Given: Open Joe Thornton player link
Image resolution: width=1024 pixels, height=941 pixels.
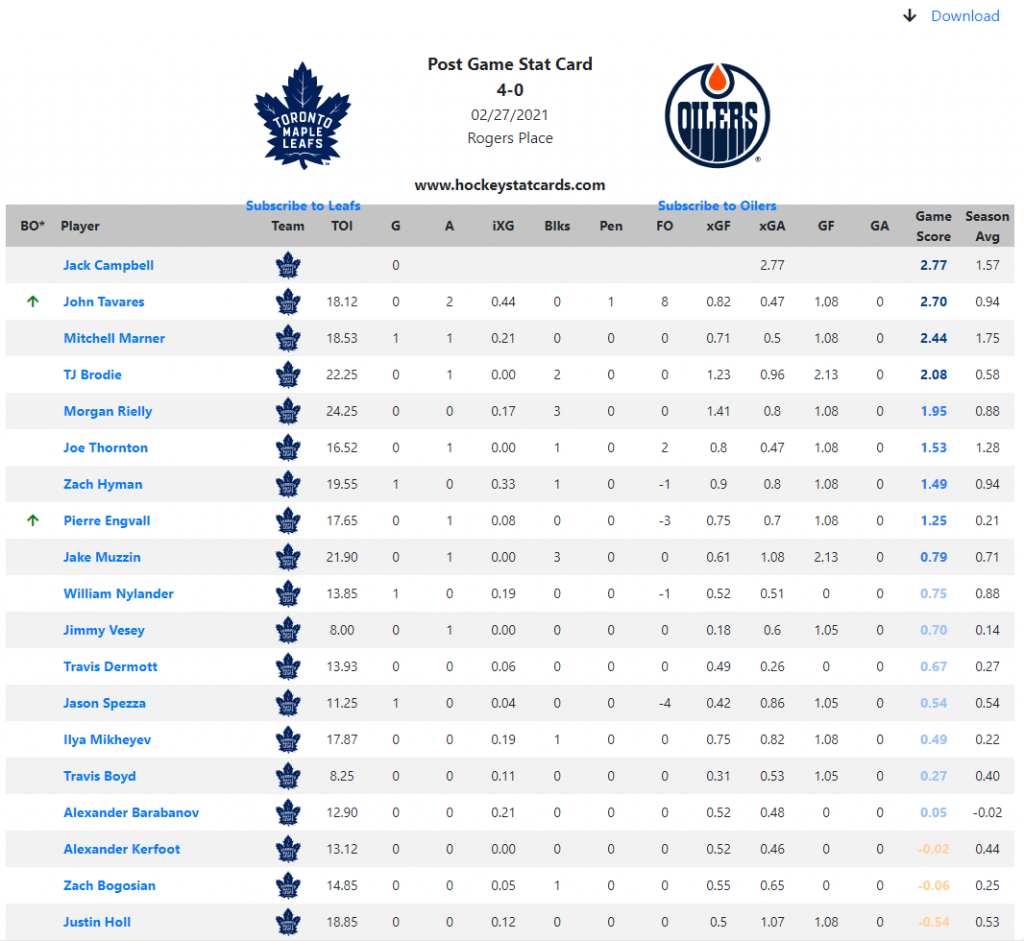Looking at the screenshot, I should tap(105, 448).
